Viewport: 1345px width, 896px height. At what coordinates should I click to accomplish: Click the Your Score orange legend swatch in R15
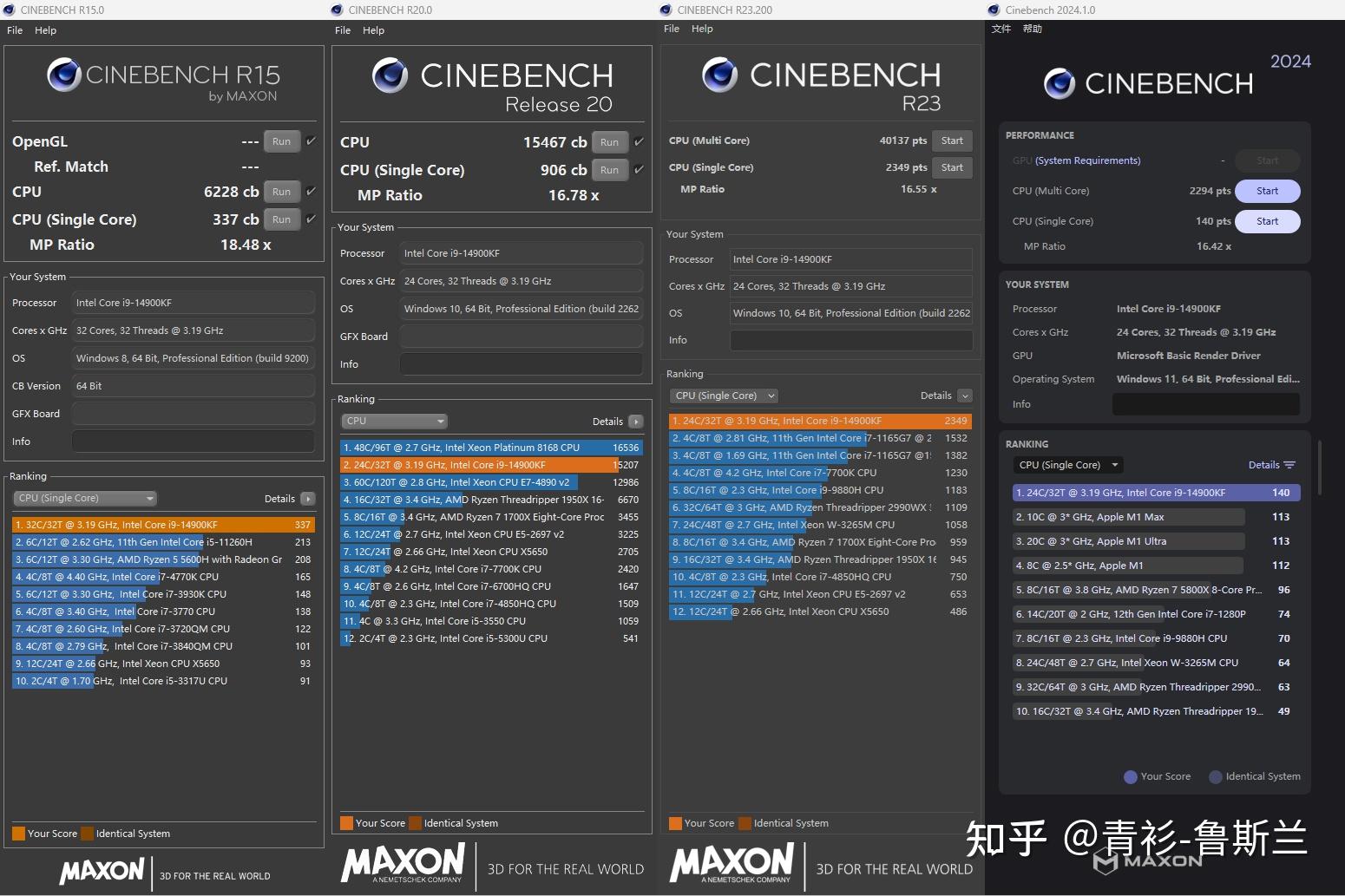(18, 834)
